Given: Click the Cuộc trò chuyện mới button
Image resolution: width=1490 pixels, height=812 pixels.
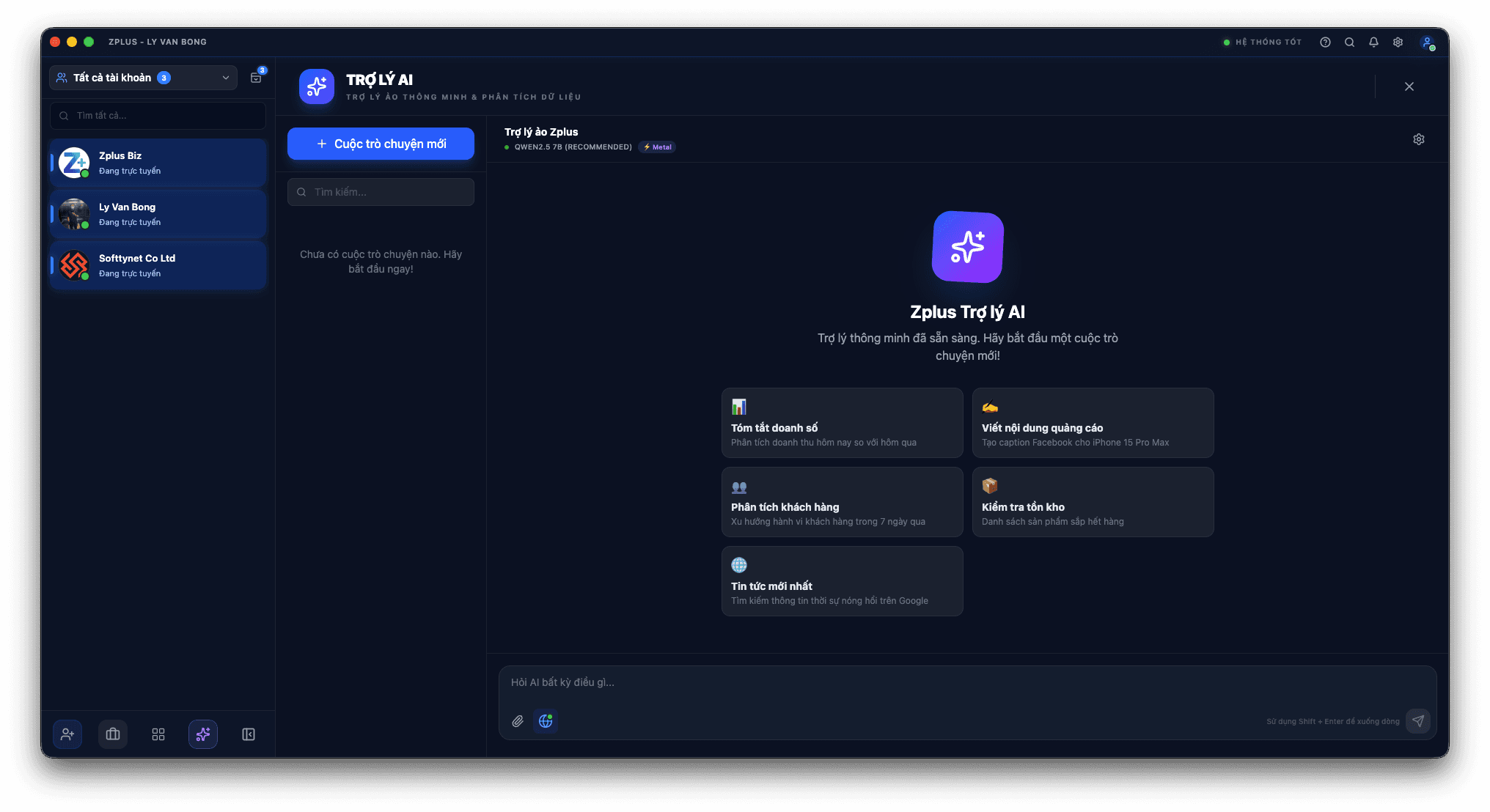Looking at the screenshot, I should [x=381, y=144].
